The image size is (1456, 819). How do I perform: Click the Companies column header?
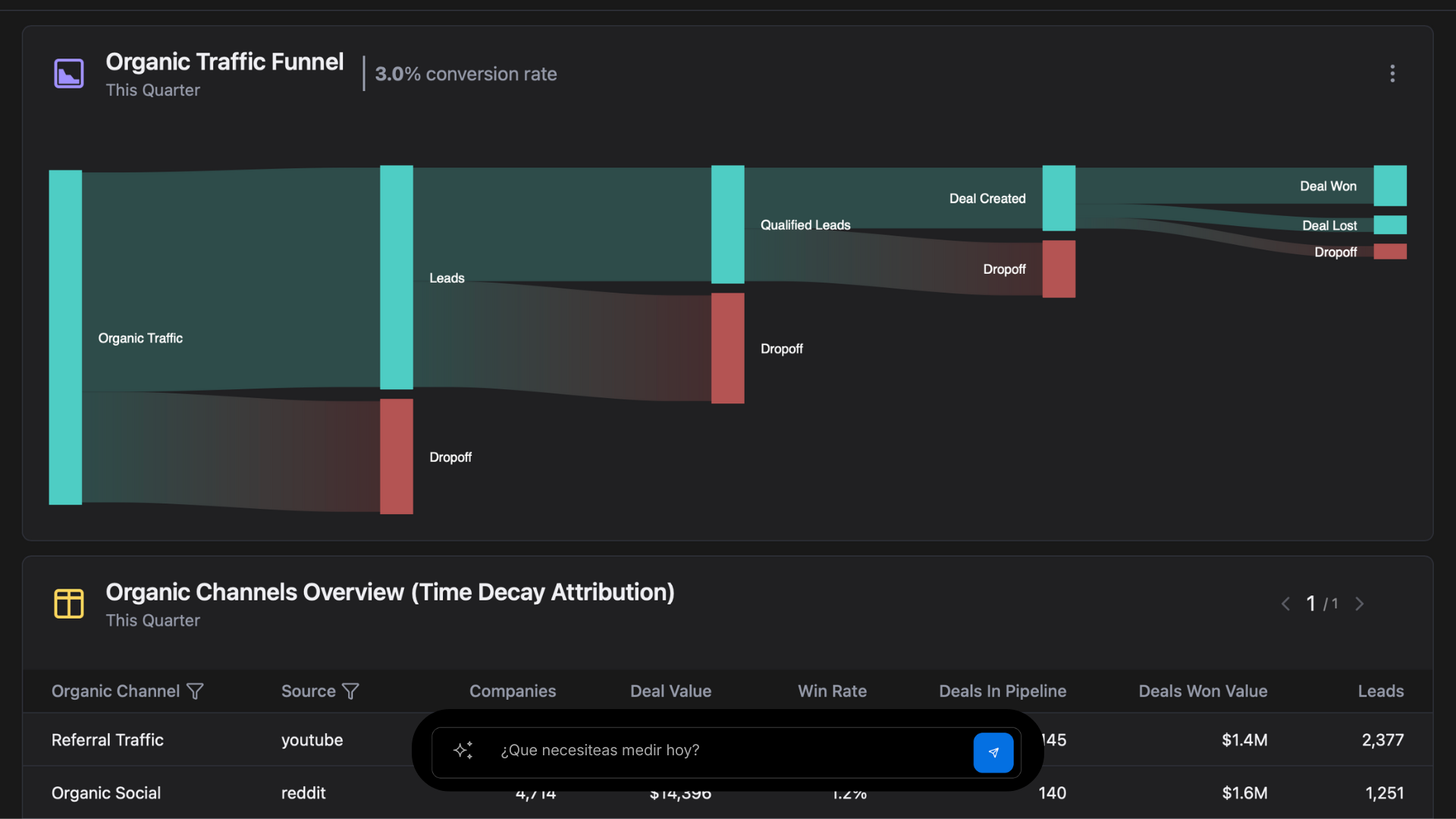coord(512,692)
